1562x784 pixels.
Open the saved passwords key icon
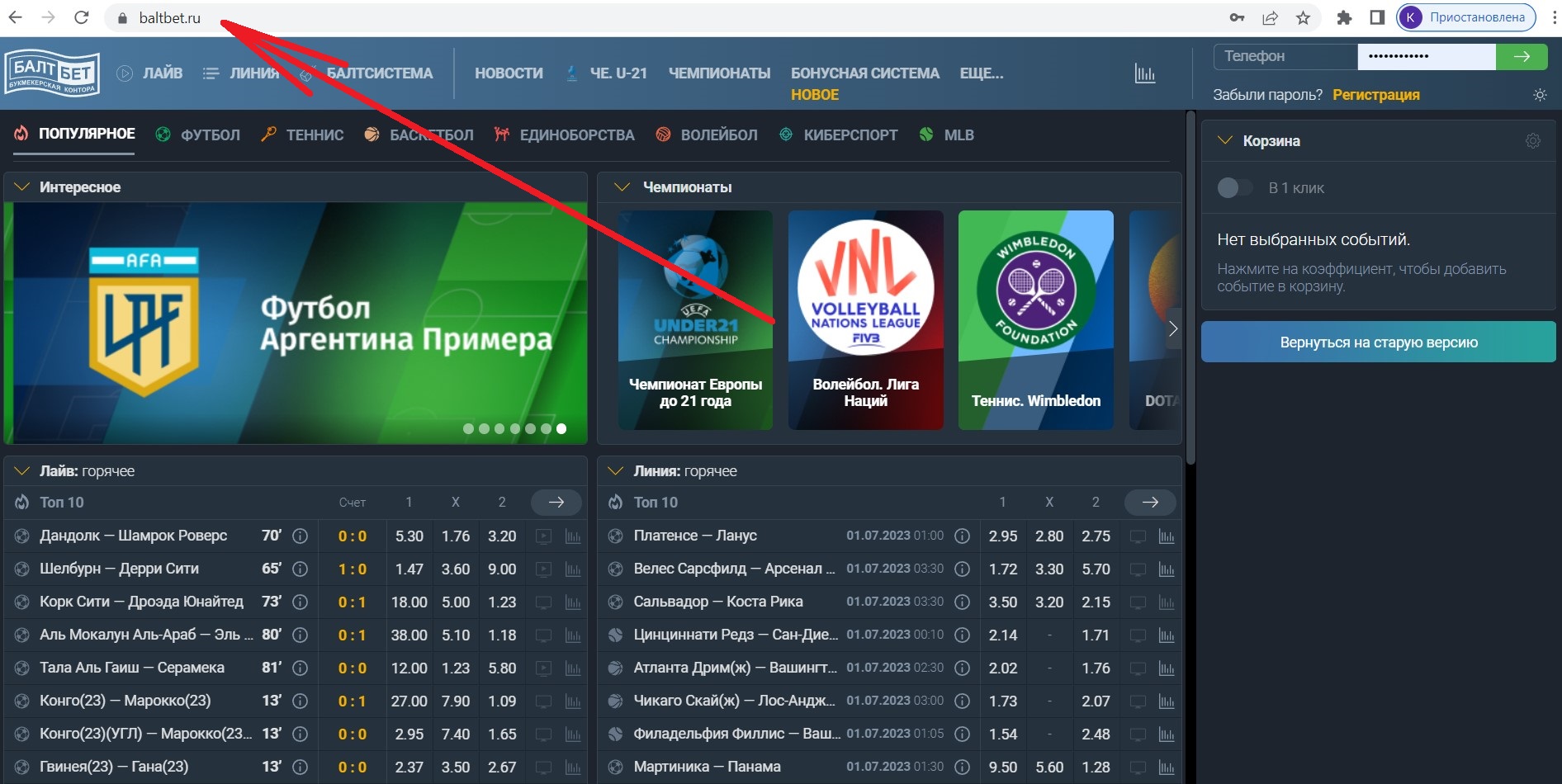pos(1237,17)
